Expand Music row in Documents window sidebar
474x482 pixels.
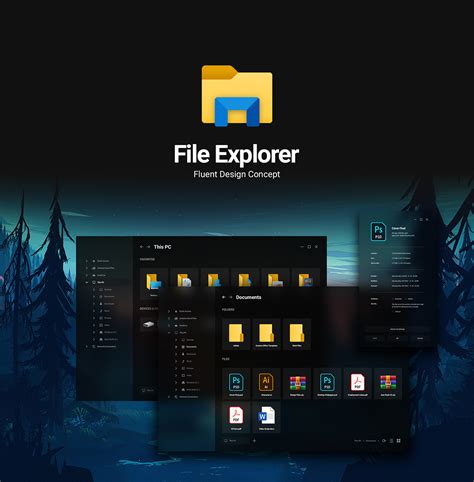click(176, 361)
